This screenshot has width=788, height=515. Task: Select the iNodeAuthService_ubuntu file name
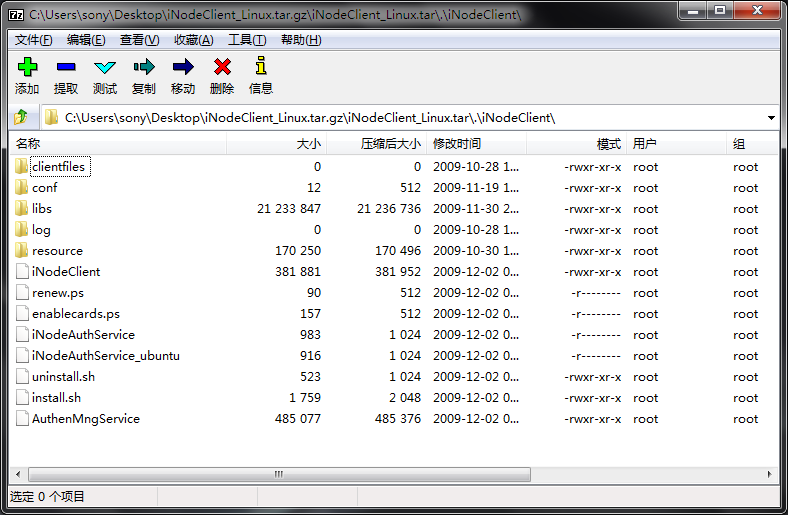coord(106,356)
